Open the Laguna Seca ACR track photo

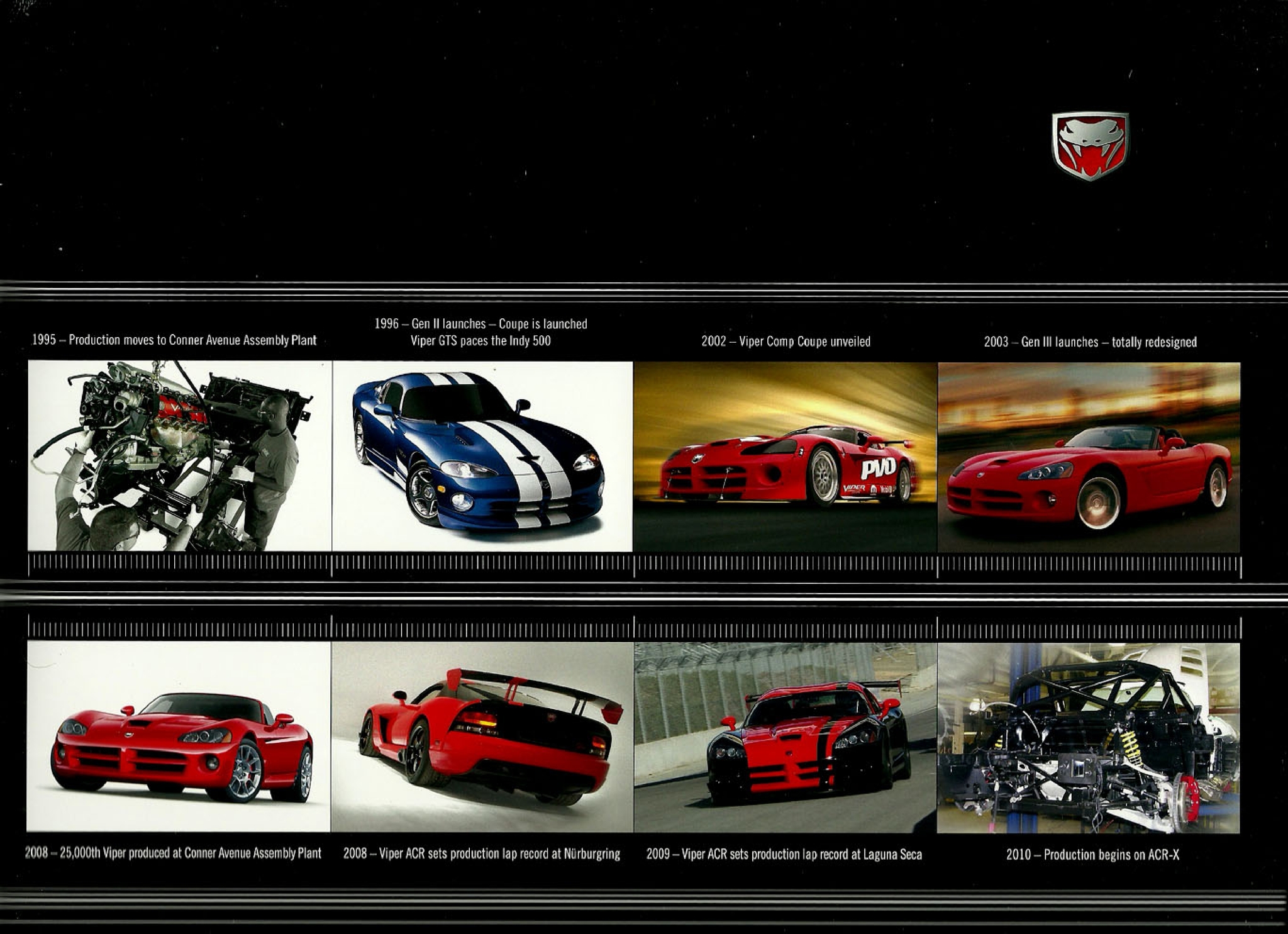pyautogui.click(x=785, y=737)
